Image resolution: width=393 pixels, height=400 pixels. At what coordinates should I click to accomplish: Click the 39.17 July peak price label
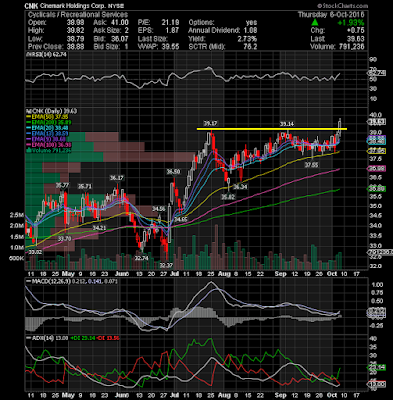pos(211,124)
